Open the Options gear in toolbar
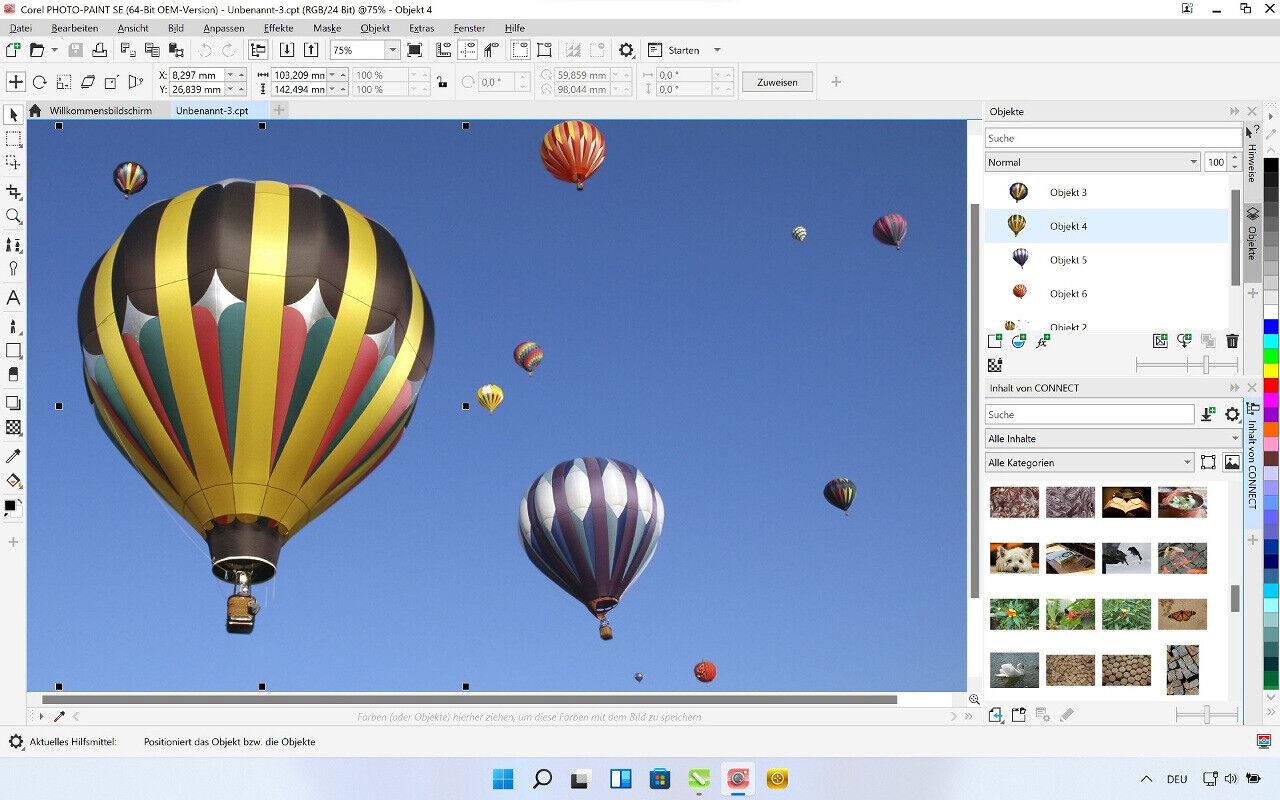Image resolution: width=1280 pixels, height=800 pixels. 626,50
